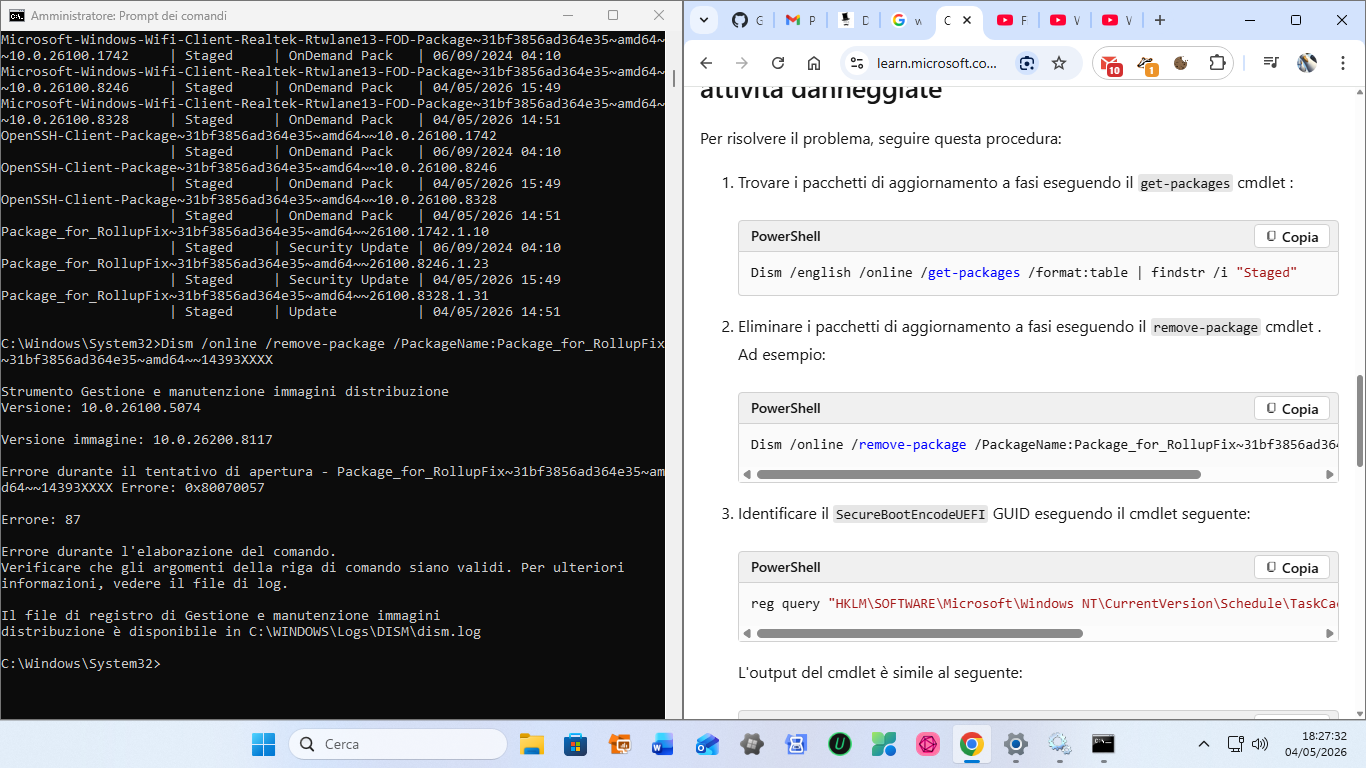Click the Cerca taskbar search box
1366x768 pixels.
398,744
